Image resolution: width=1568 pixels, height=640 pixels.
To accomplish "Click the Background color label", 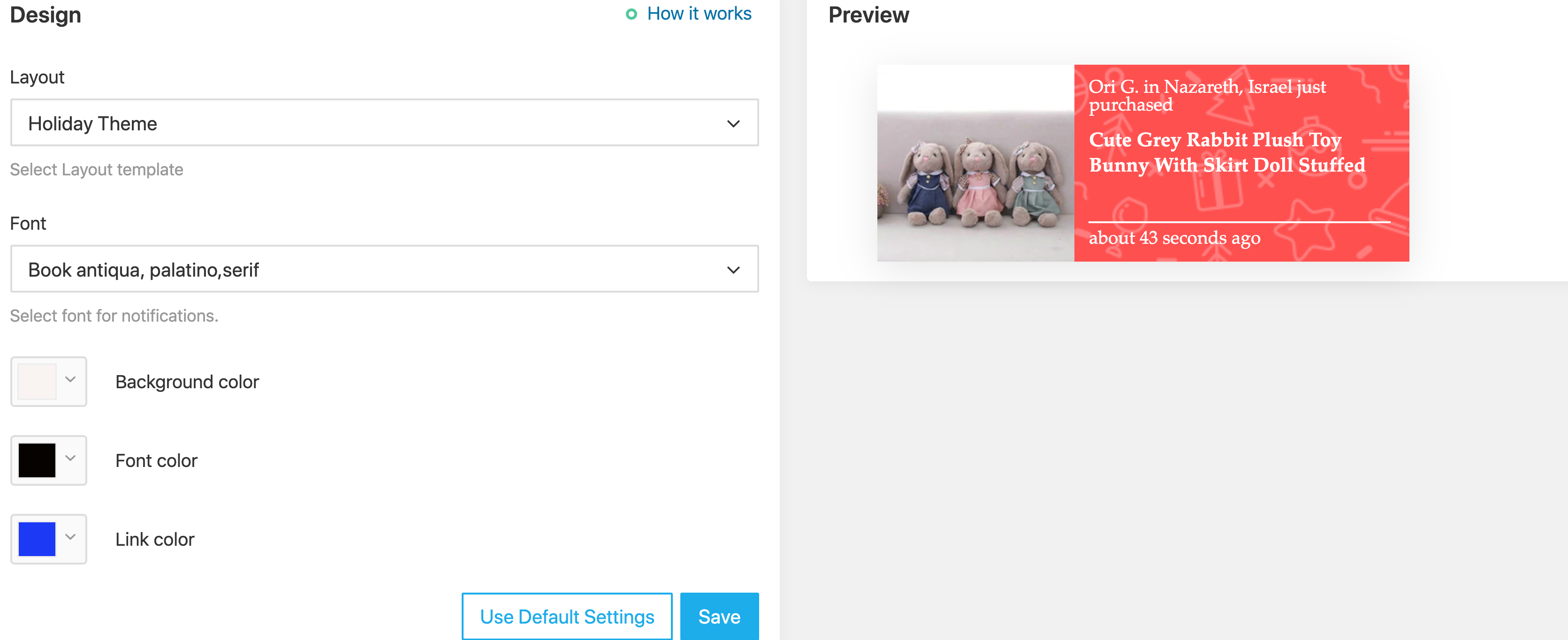I will point(187,382).
